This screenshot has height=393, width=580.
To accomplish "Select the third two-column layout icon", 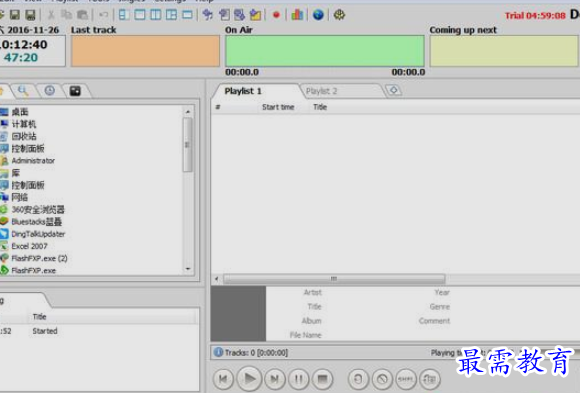I will tap(156, 15).
